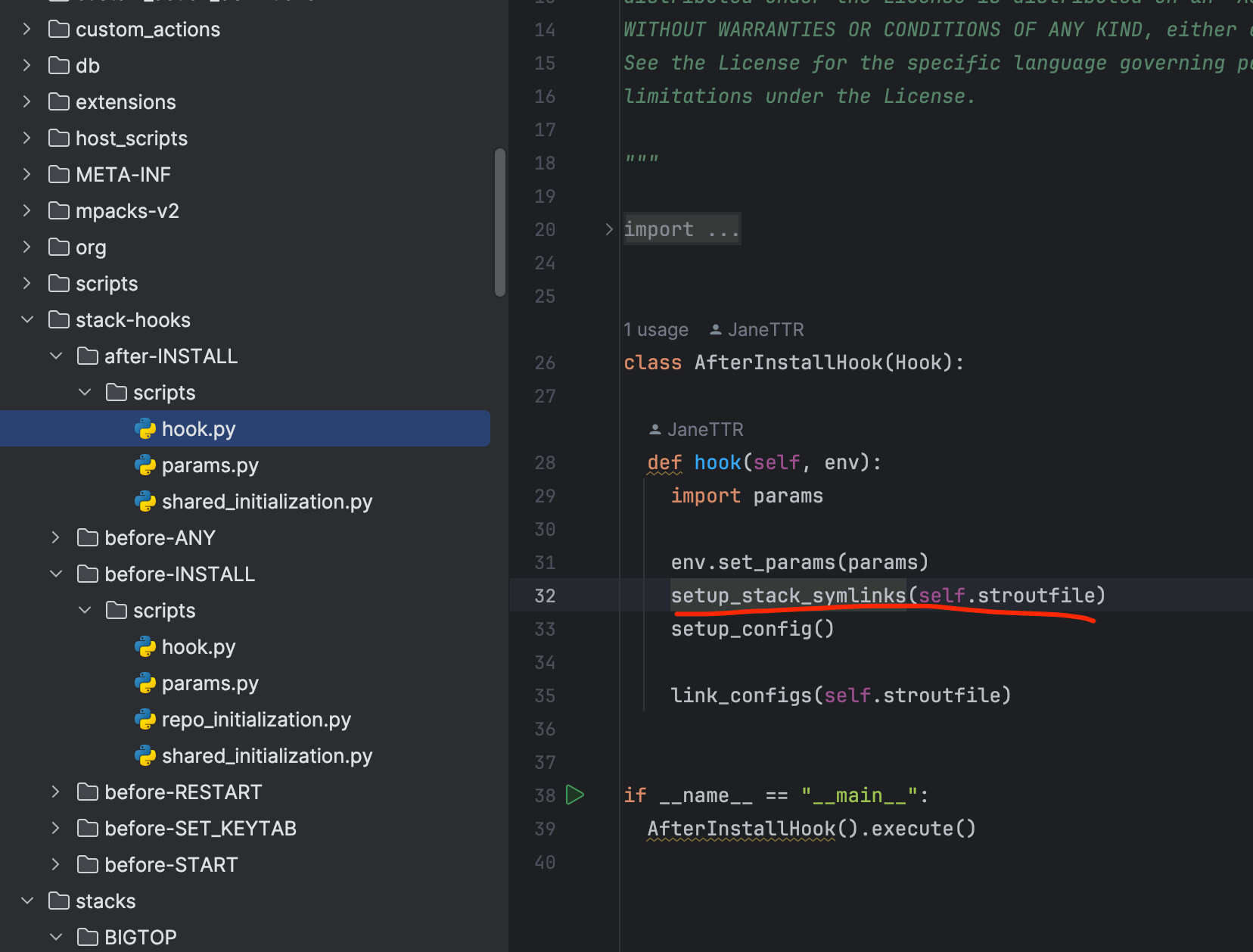Image resolution: width=1253 pixels, height=952 pixels.
Task: Click the green Run gutter icon
Action: coord(575,795)
